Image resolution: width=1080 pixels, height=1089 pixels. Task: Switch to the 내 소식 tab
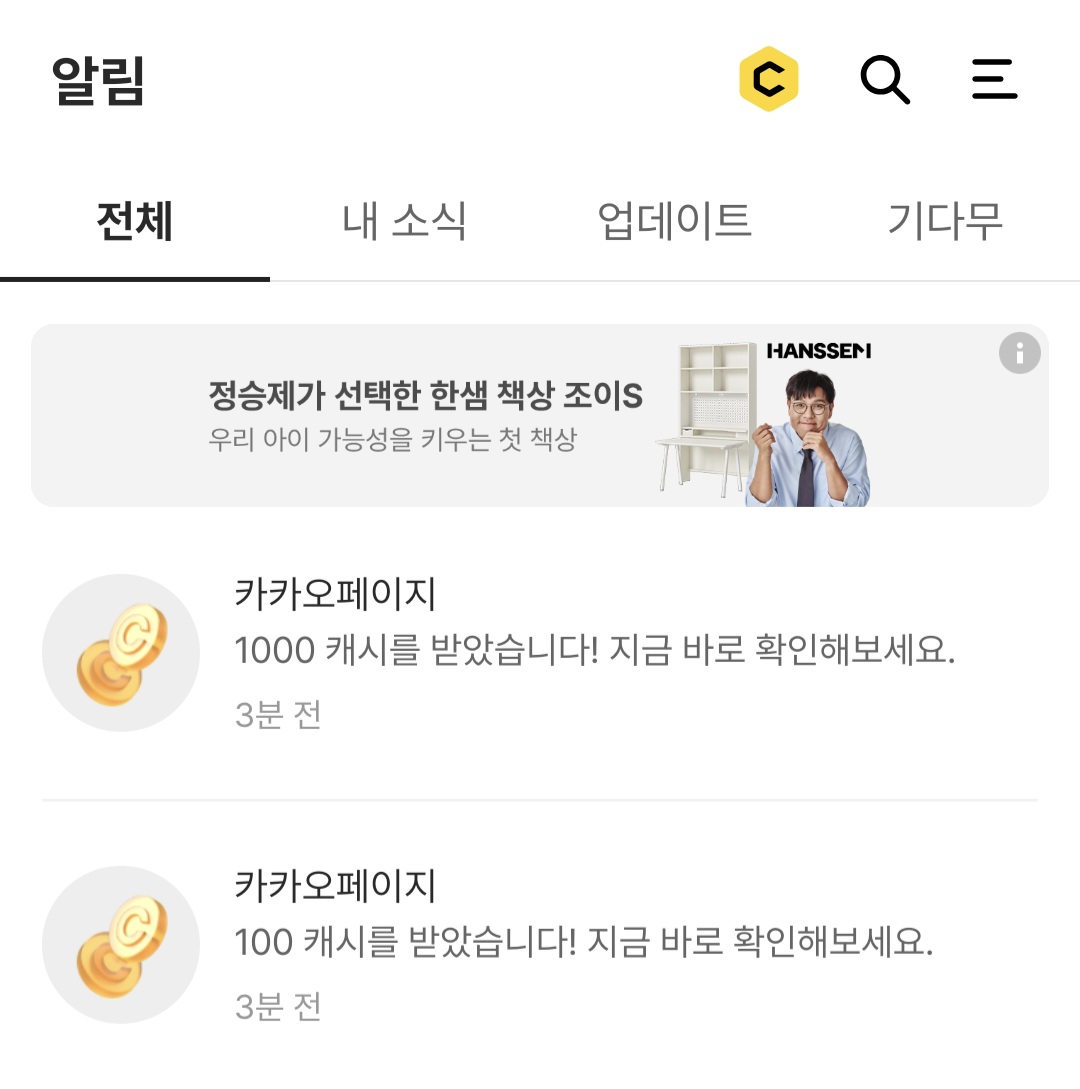point(404,221)
